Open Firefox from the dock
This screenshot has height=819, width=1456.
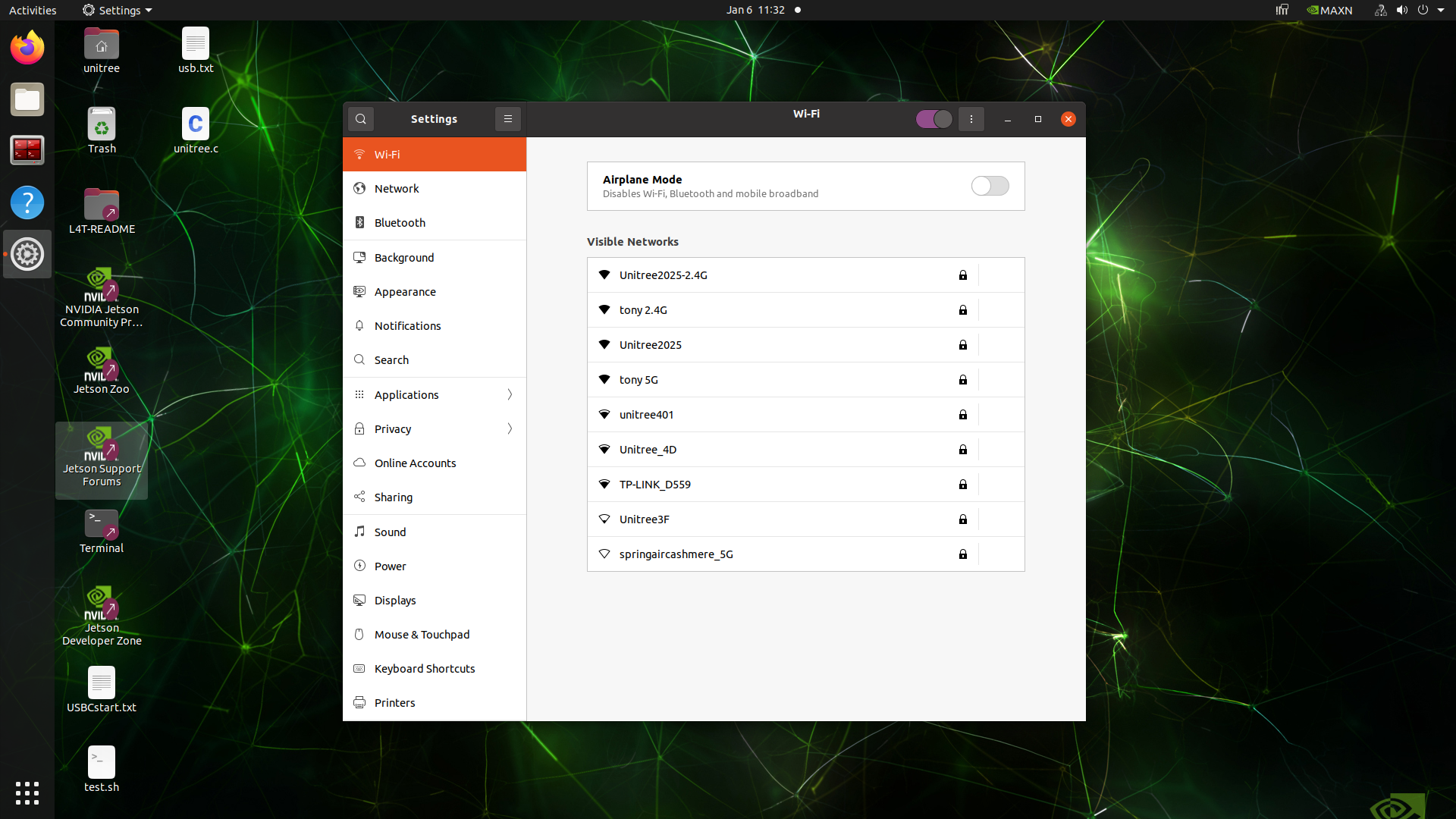27,49
